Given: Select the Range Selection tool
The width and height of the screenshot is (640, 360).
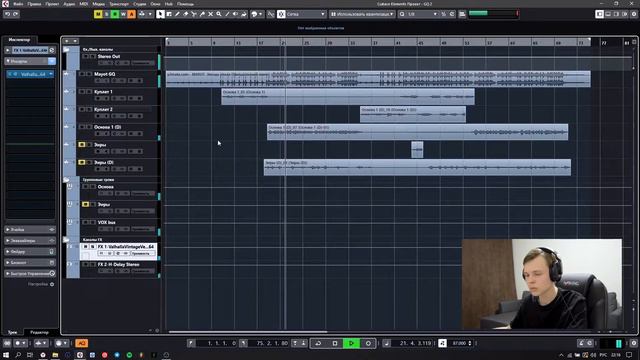Looking at the screenshot, I should 169,14.
